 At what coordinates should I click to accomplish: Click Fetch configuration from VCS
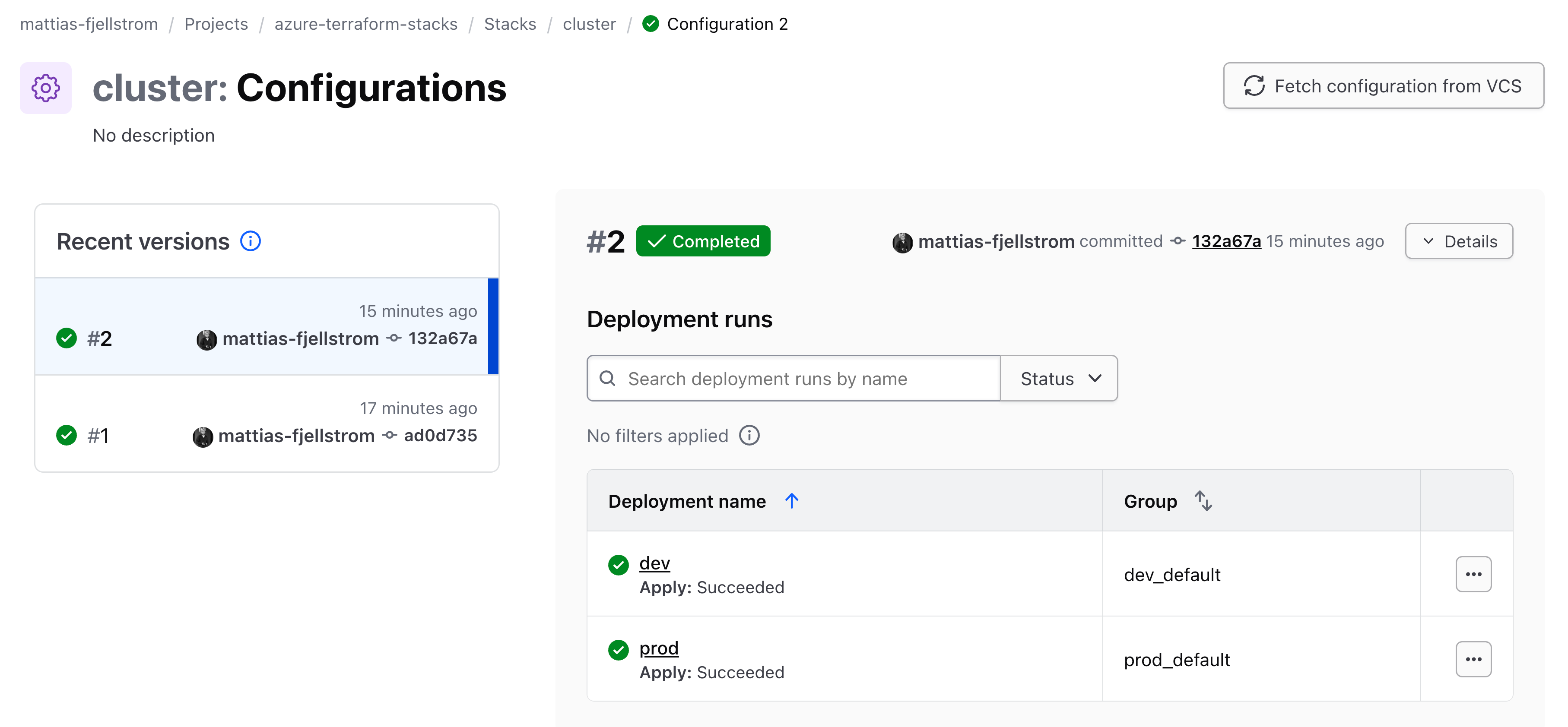pyautogui.click(x=1383, y=86)
